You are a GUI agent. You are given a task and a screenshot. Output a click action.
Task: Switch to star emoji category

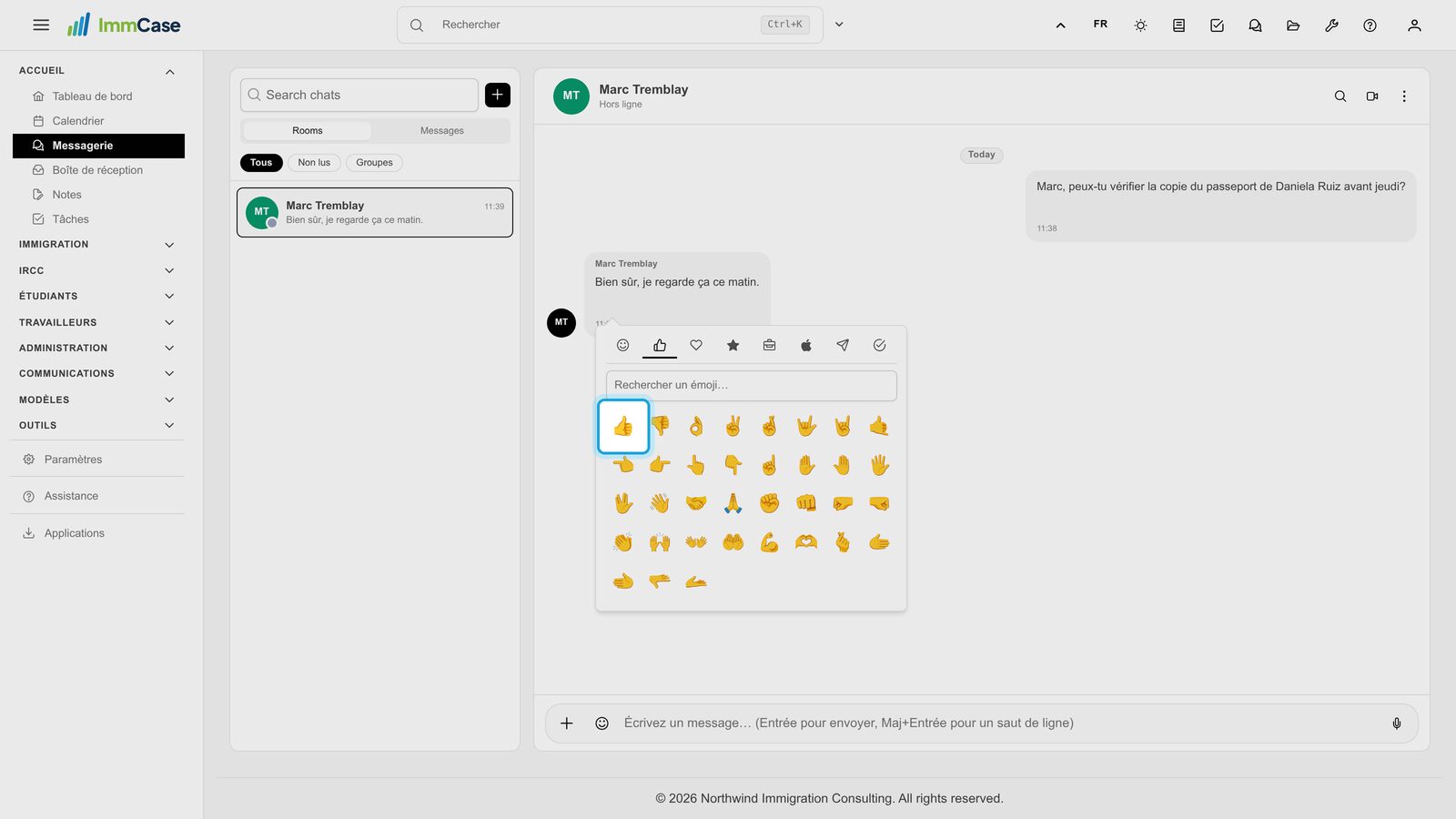tap(733, 346)
